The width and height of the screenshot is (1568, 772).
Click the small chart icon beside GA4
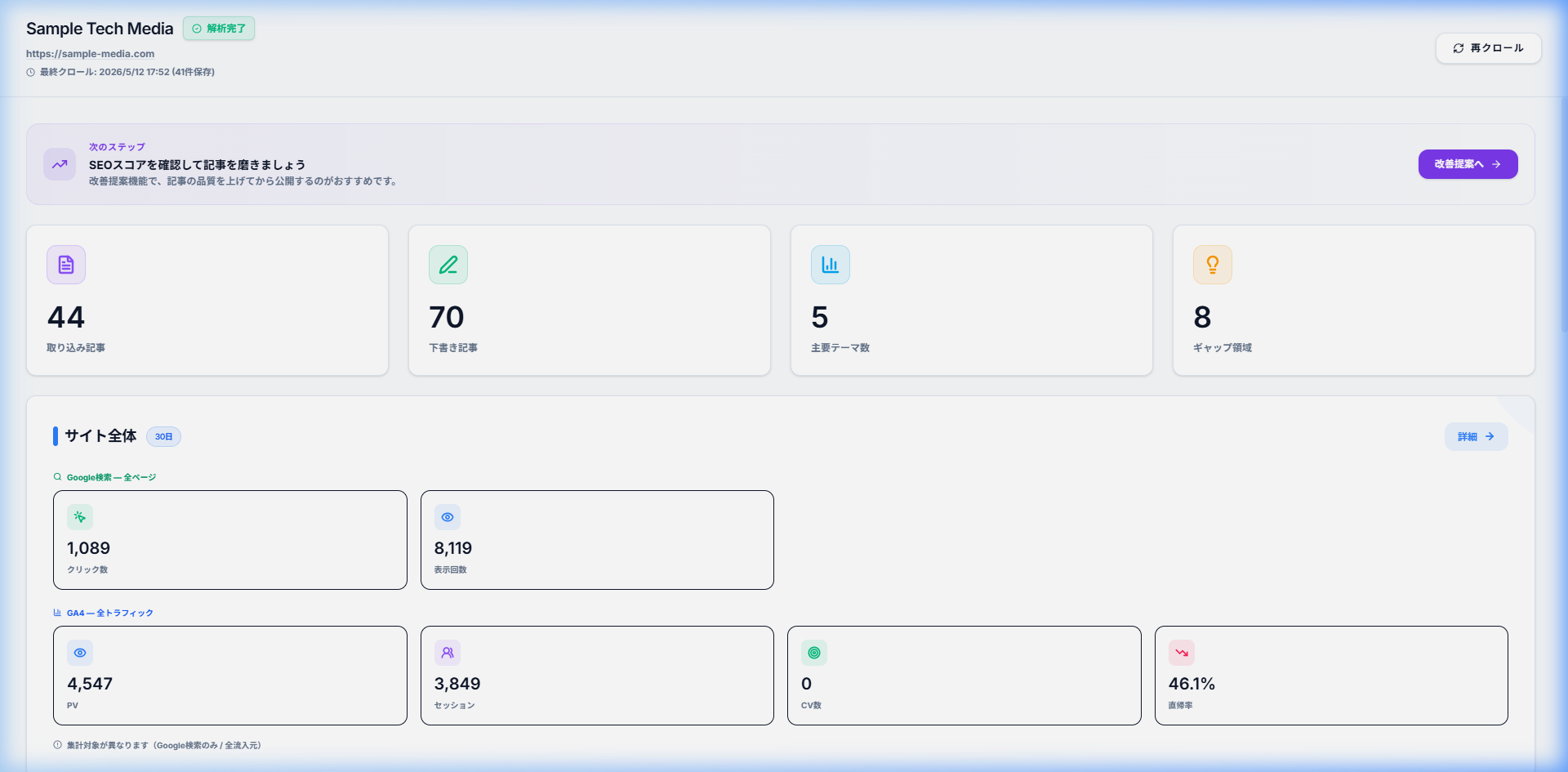point(57,613)
